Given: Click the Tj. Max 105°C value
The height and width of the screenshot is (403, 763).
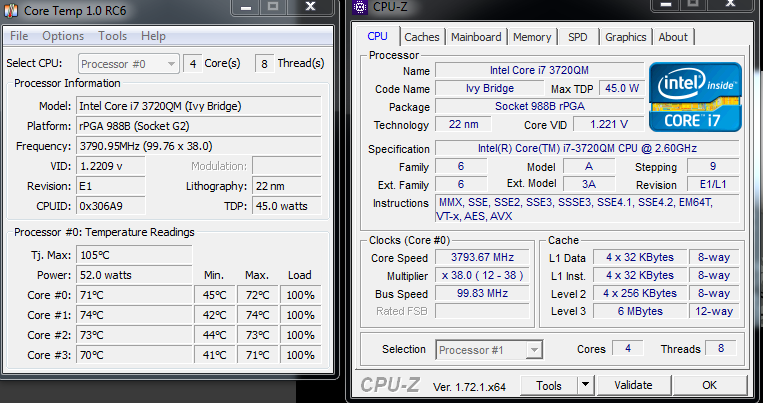Looking at the screenshot, I should [x=134, y=255].
